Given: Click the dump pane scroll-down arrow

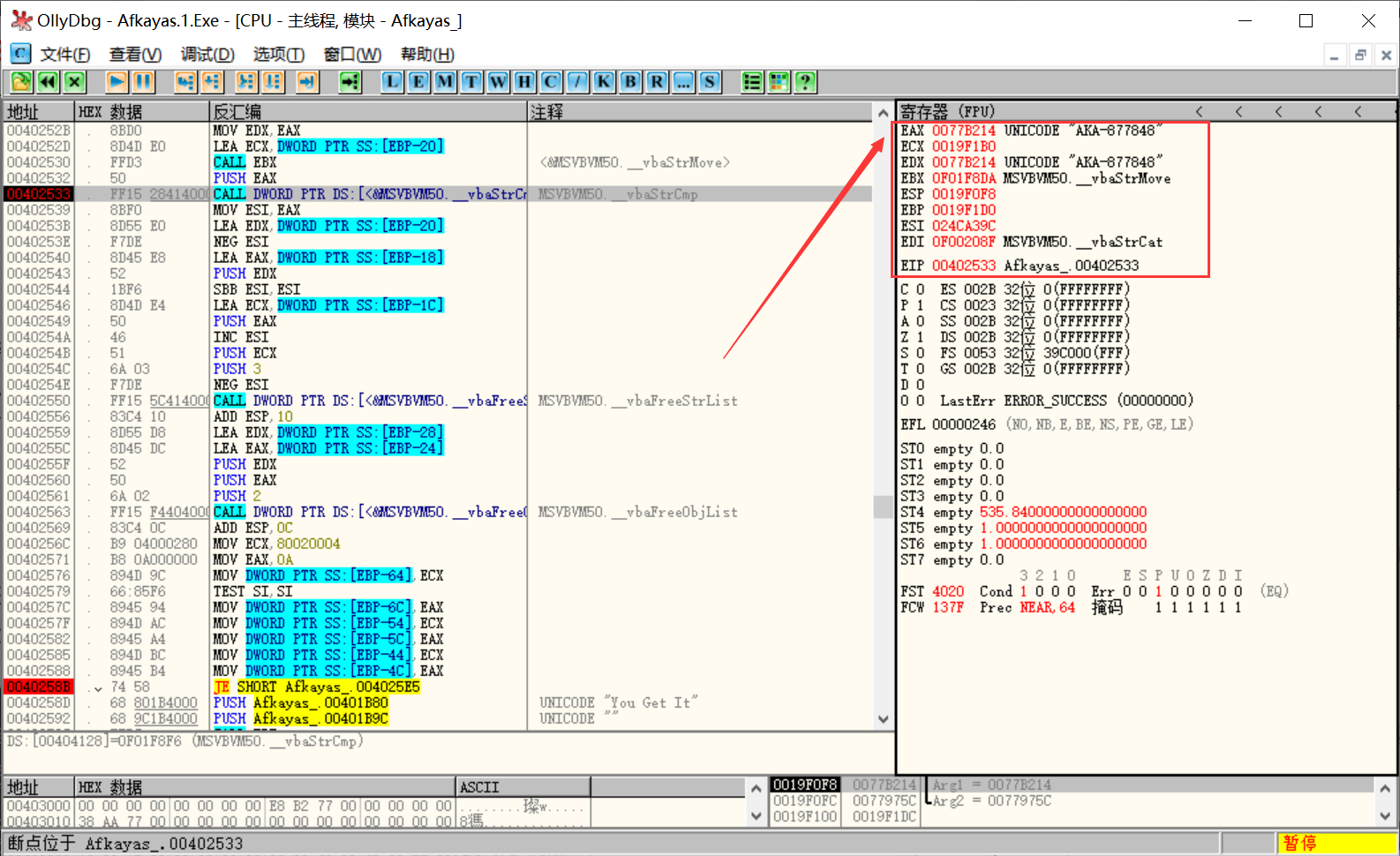Looking at the screenshot, I should [756, 816].
